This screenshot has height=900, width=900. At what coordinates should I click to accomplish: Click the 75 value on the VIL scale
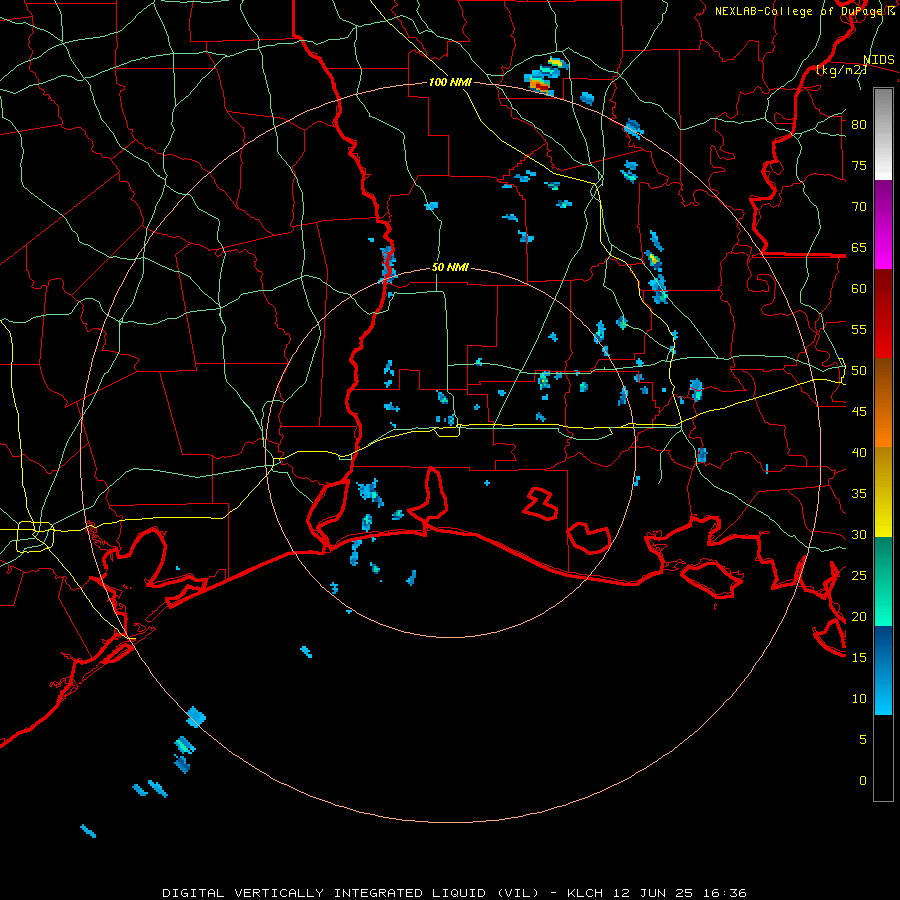(859, 166)
